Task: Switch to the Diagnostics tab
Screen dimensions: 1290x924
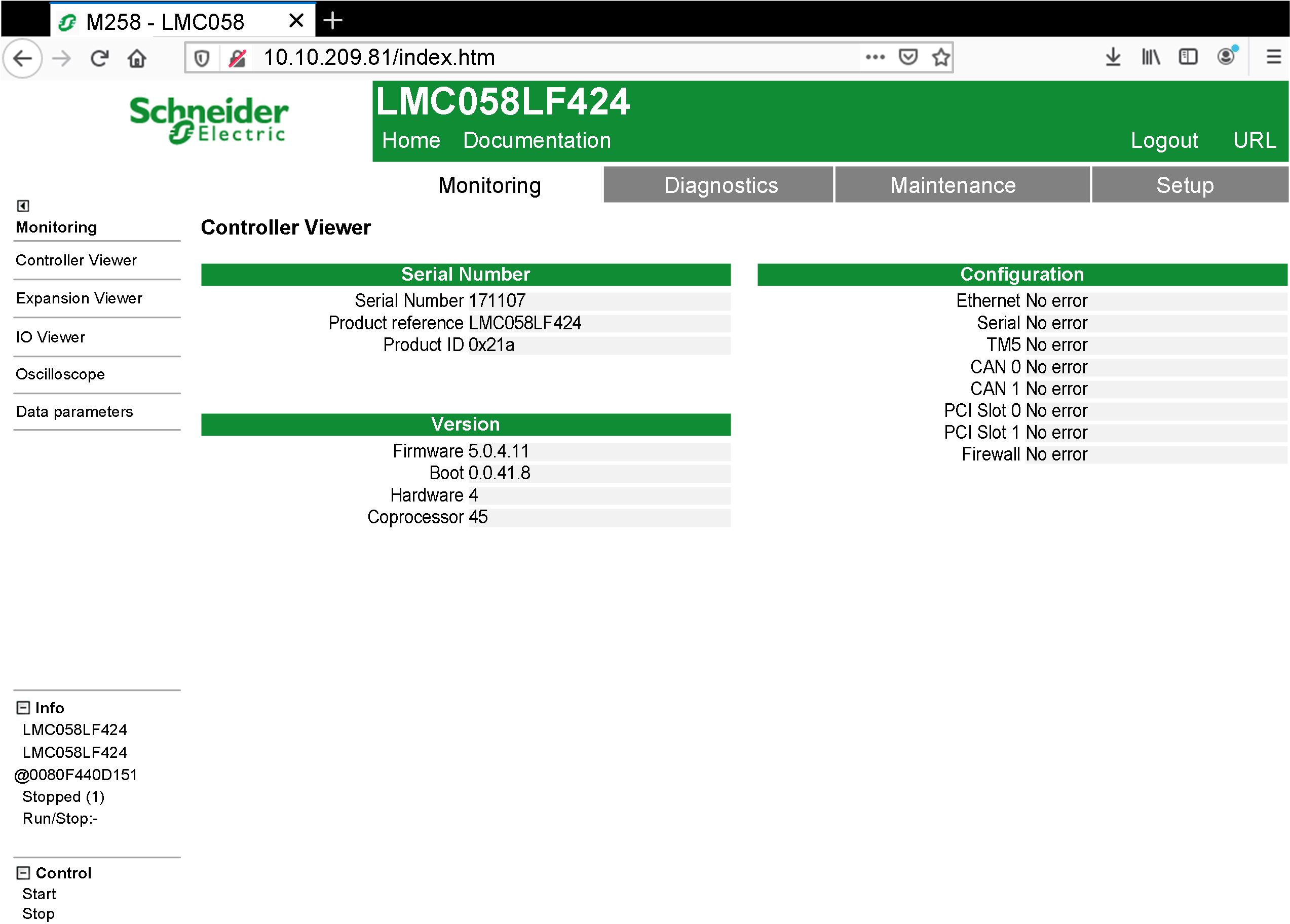Action: (720, 185)
